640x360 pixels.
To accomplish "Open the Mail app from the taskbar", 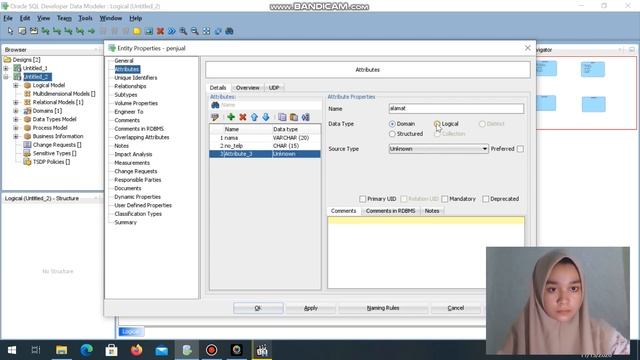I will (162, 350).
